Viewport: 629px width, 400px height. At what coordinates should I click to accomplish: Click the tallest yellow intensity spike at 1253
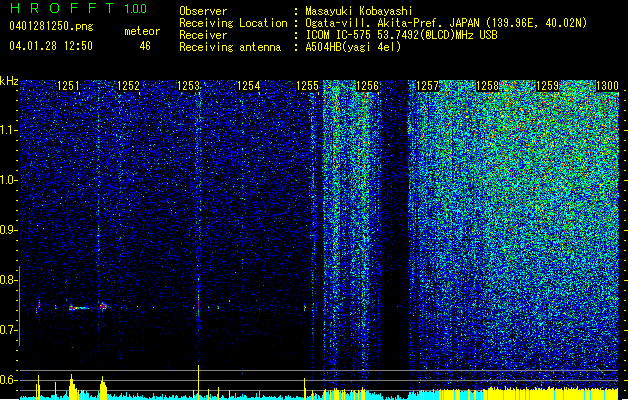pos(198,382)
